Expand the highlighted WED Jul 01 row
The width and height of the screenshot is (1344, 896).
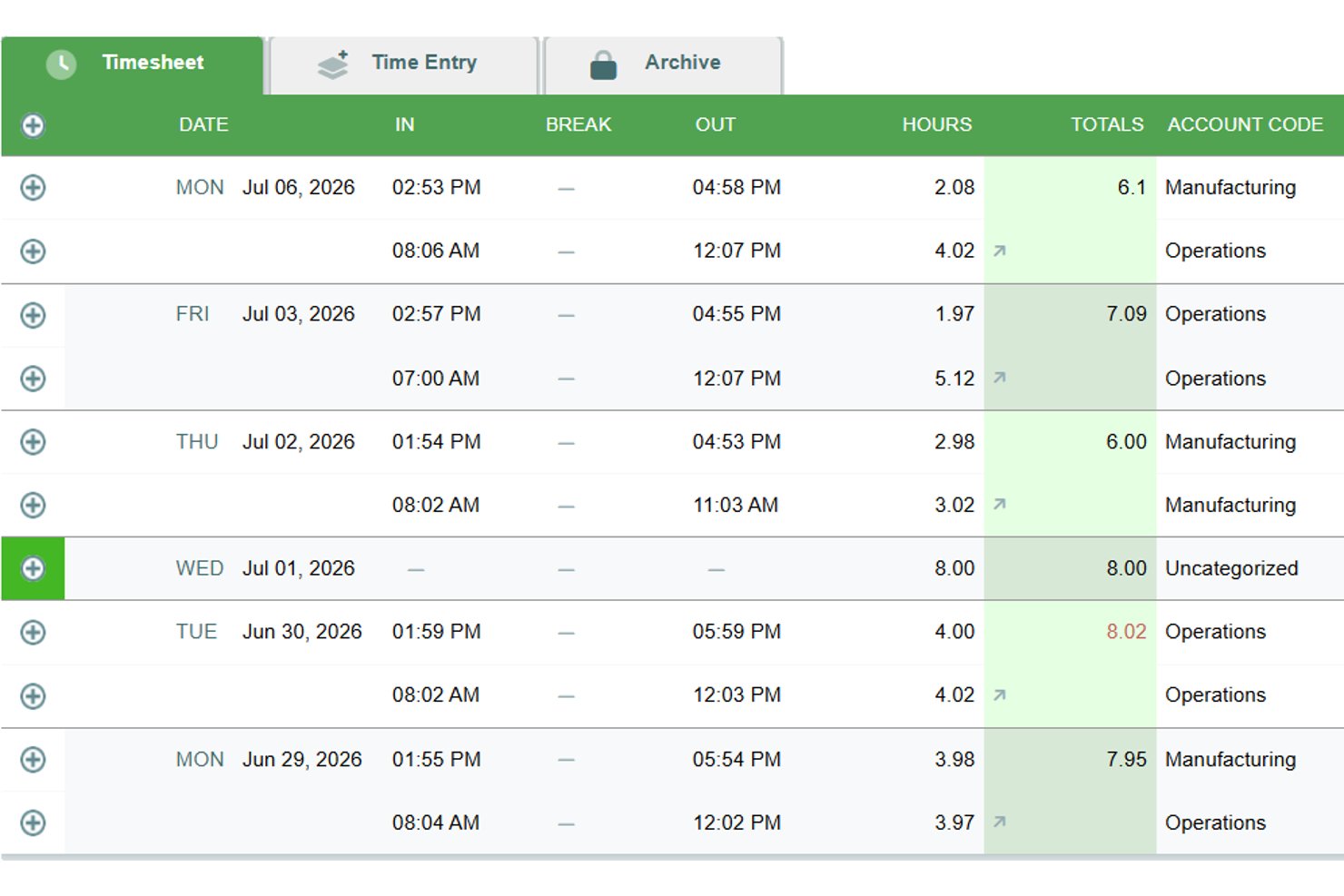click(33, 568)
